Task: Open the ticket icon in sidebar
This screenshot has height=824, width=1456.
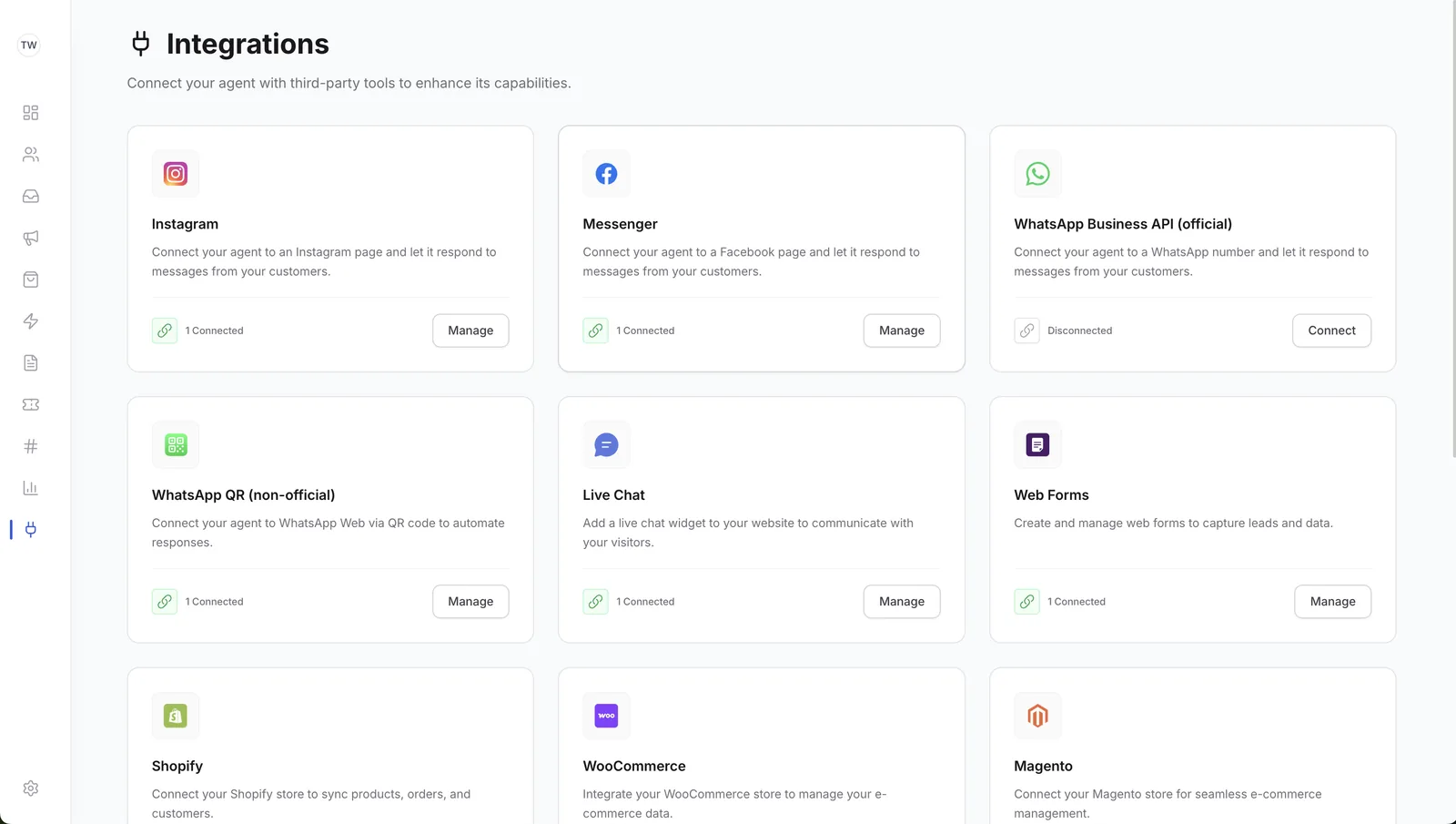Action: tap(30, 404)
